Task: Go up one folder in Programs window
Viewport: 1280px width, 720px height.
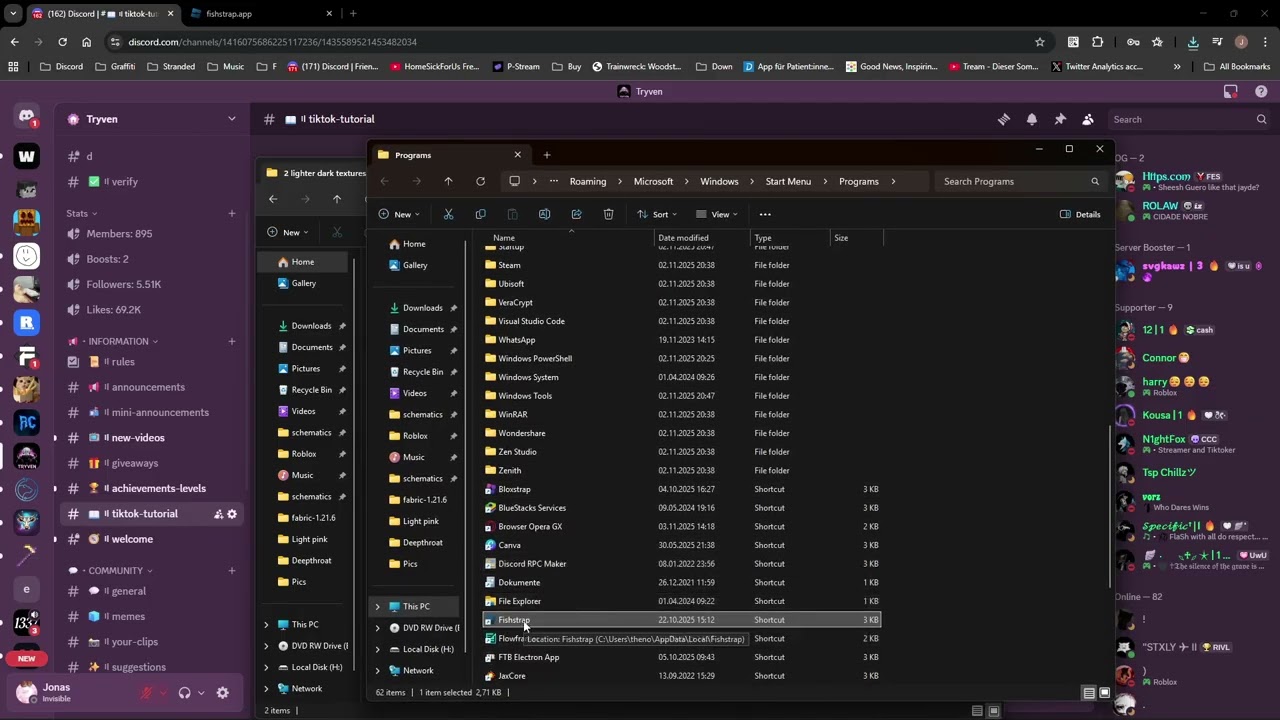Action: [448, 181]
